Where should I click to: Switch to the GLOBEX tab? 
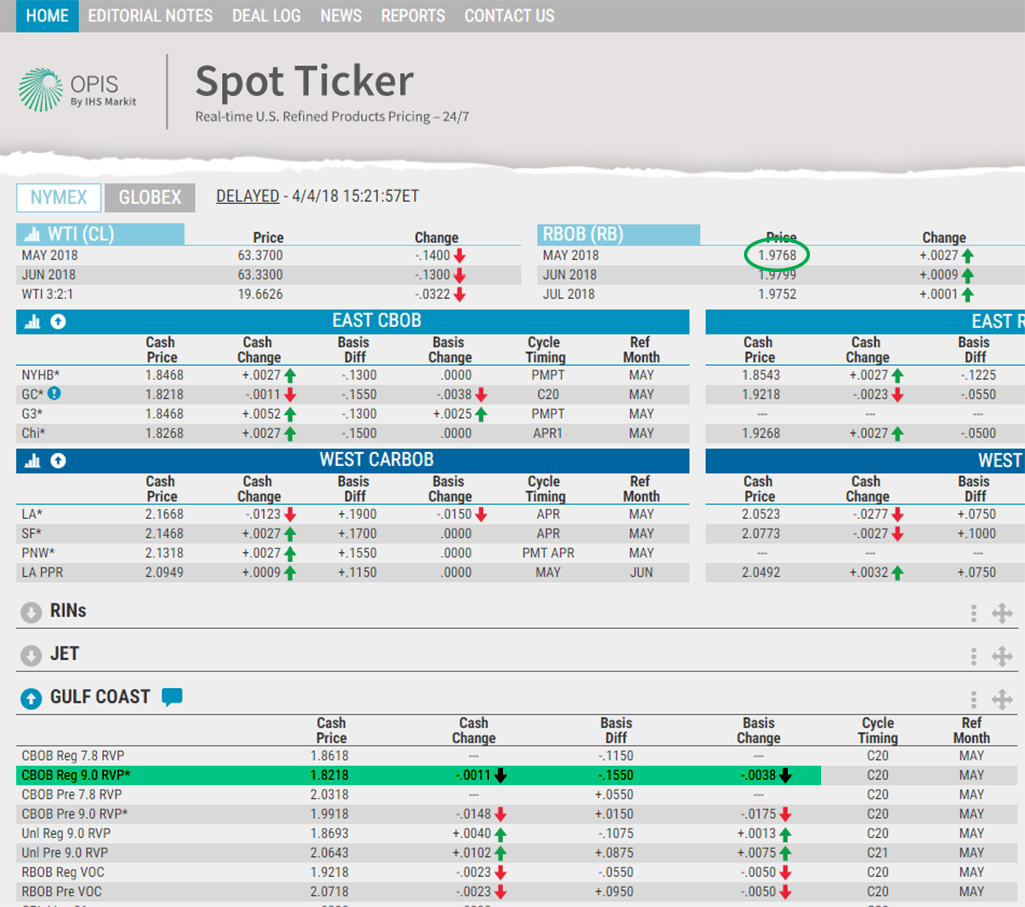(150, 197)
